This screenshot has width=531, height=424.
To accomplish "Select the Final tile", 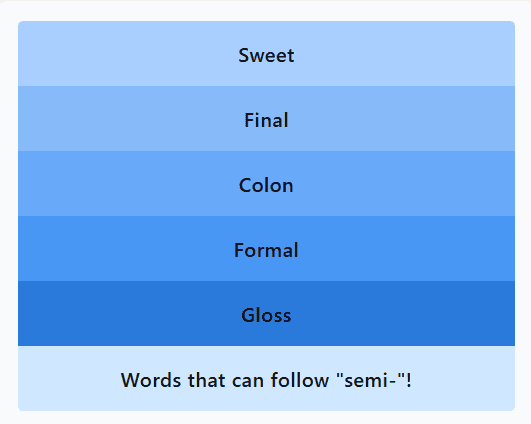I will [266, 119].
